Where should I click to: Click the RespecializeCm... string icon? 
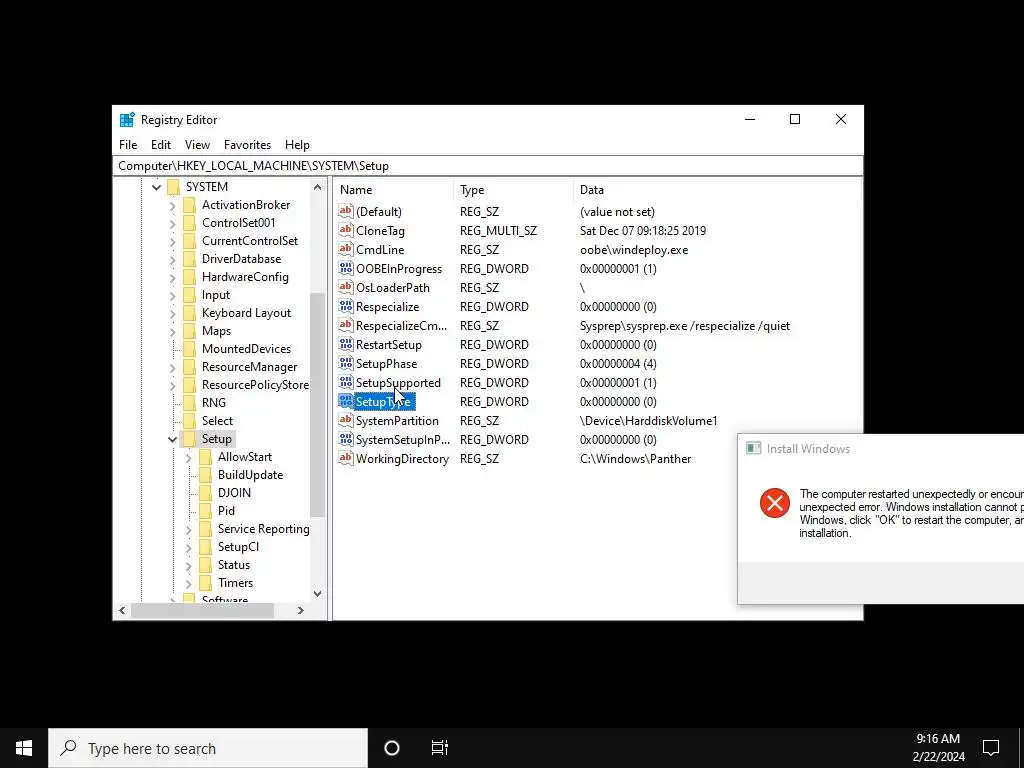[345, 325]
